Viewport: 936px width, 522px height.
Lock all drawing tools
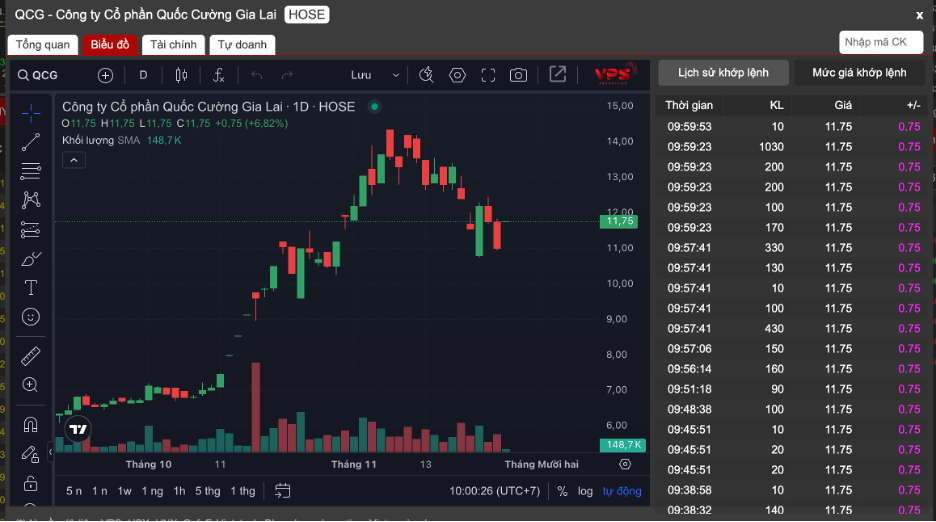click(x=30, y=483)
